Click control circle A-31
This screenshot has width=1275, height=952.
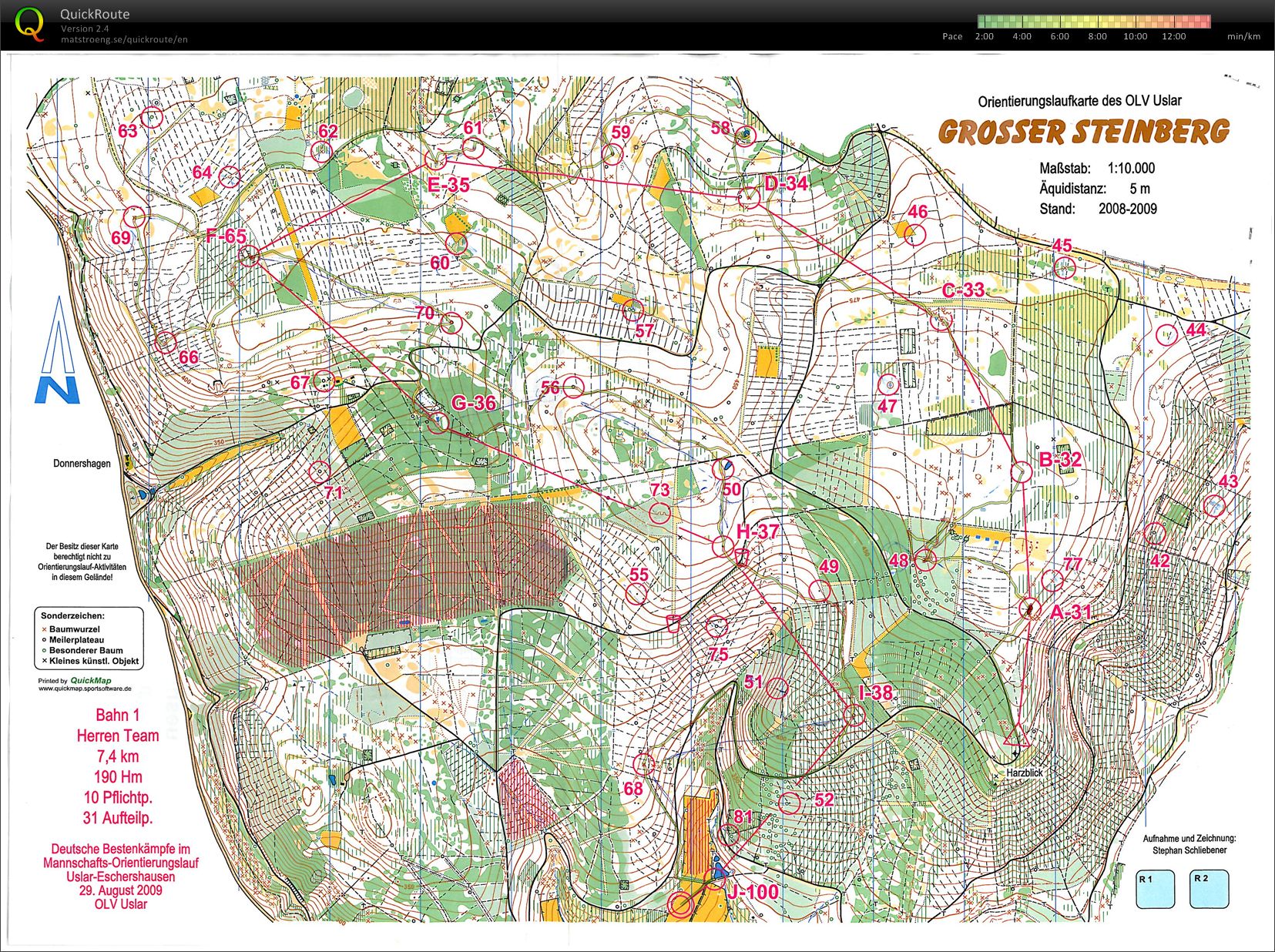point(1030,608)
